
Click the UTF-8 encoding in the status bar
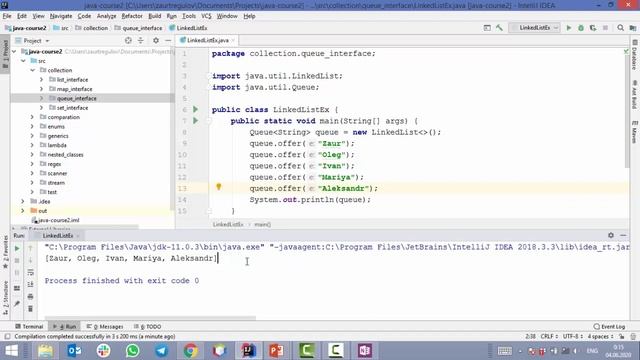pos(573,336)
